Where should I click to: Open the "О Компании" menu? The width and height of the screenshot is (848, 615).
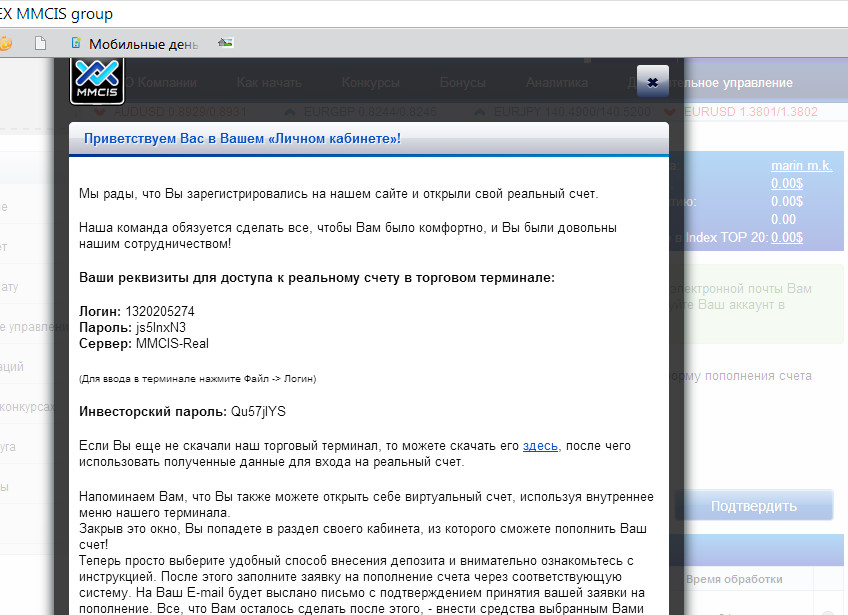(x=161, y=83)
